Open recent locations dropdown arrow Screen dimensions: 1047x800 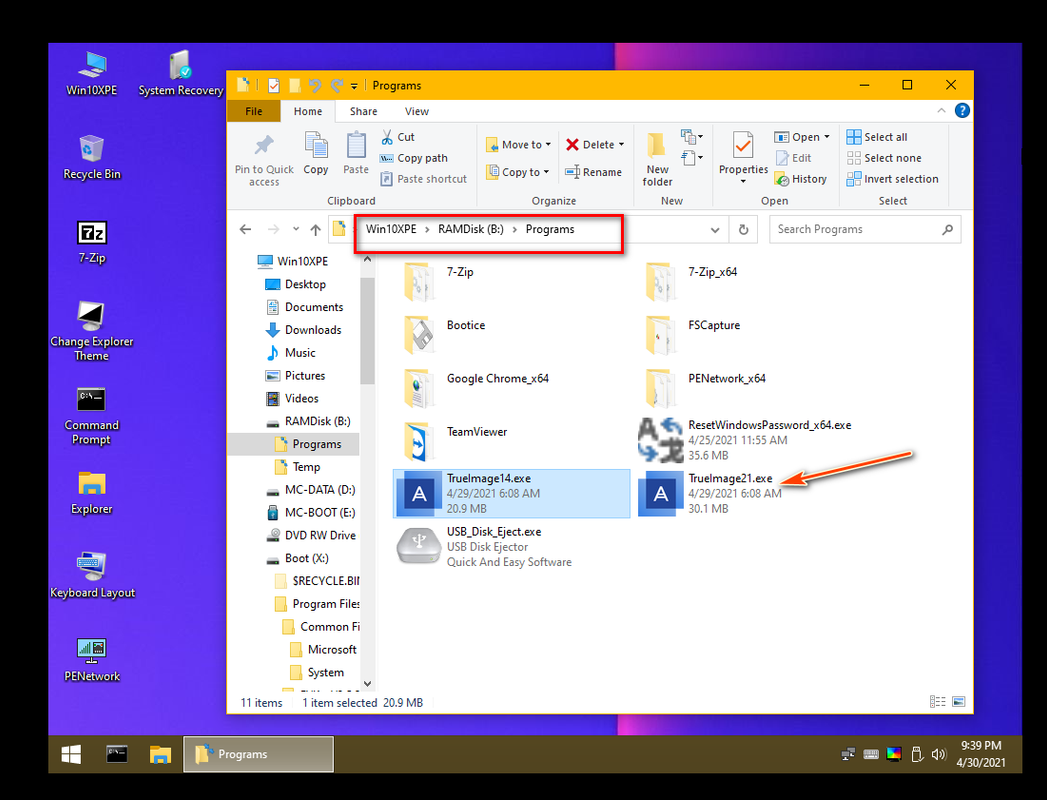pos(295,230)
